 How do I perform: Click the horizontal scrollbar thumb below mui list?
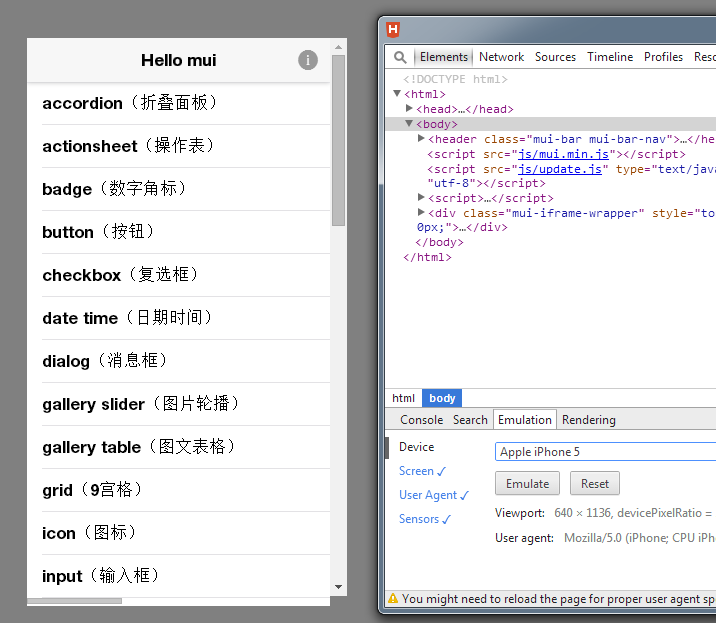tap(74, 601)
